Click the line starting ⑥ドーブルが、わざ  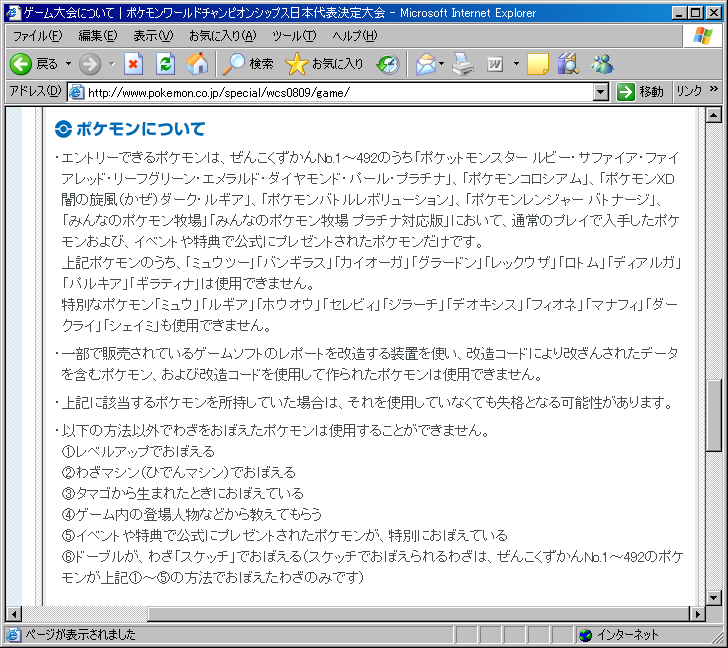coord(372,566)
